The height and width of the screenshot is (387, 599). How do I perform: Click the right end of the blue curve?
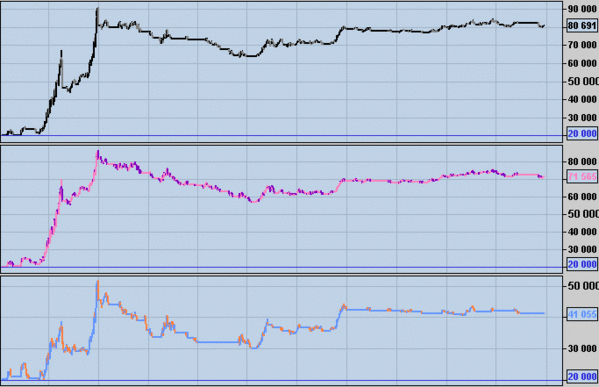[x=543, y=313]
